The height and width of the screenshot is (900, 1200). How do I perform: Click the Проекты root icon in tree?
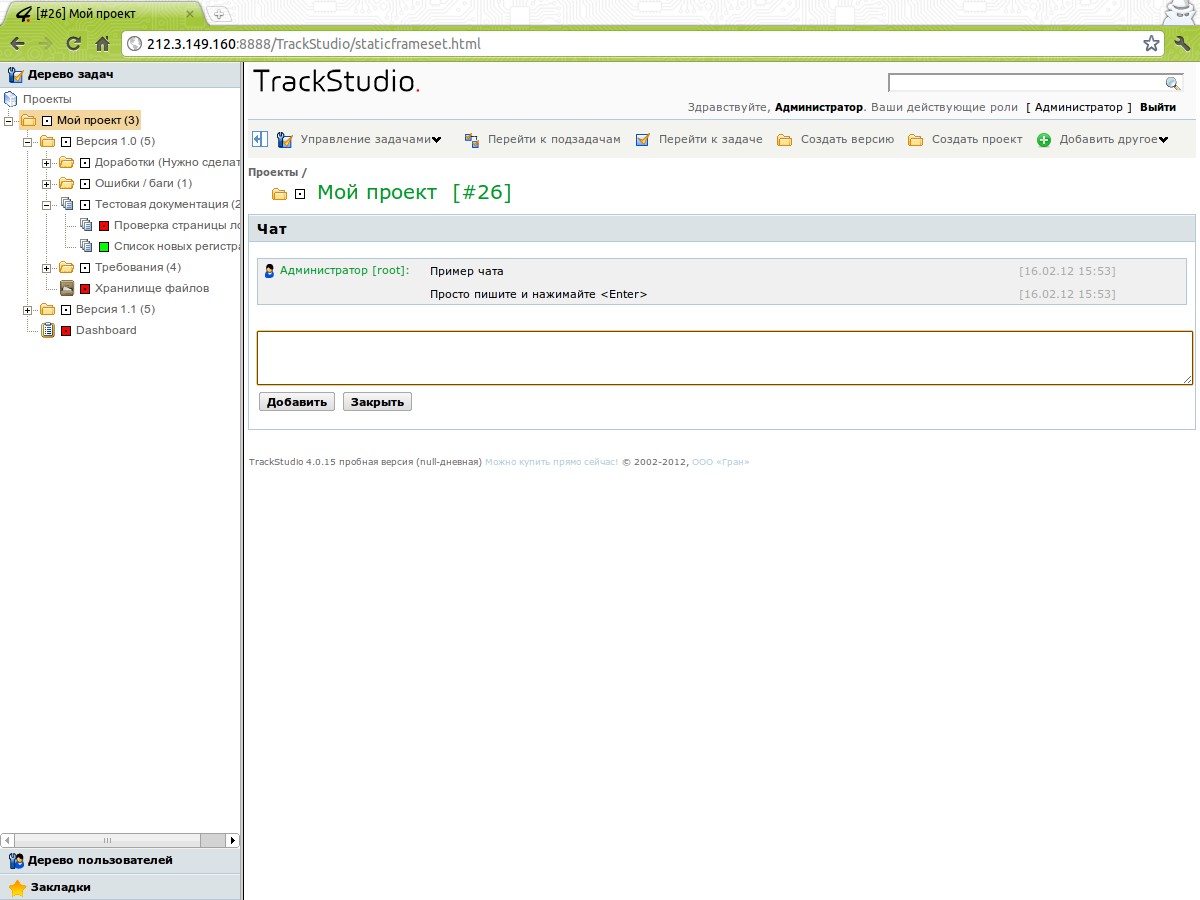(12, 99)
